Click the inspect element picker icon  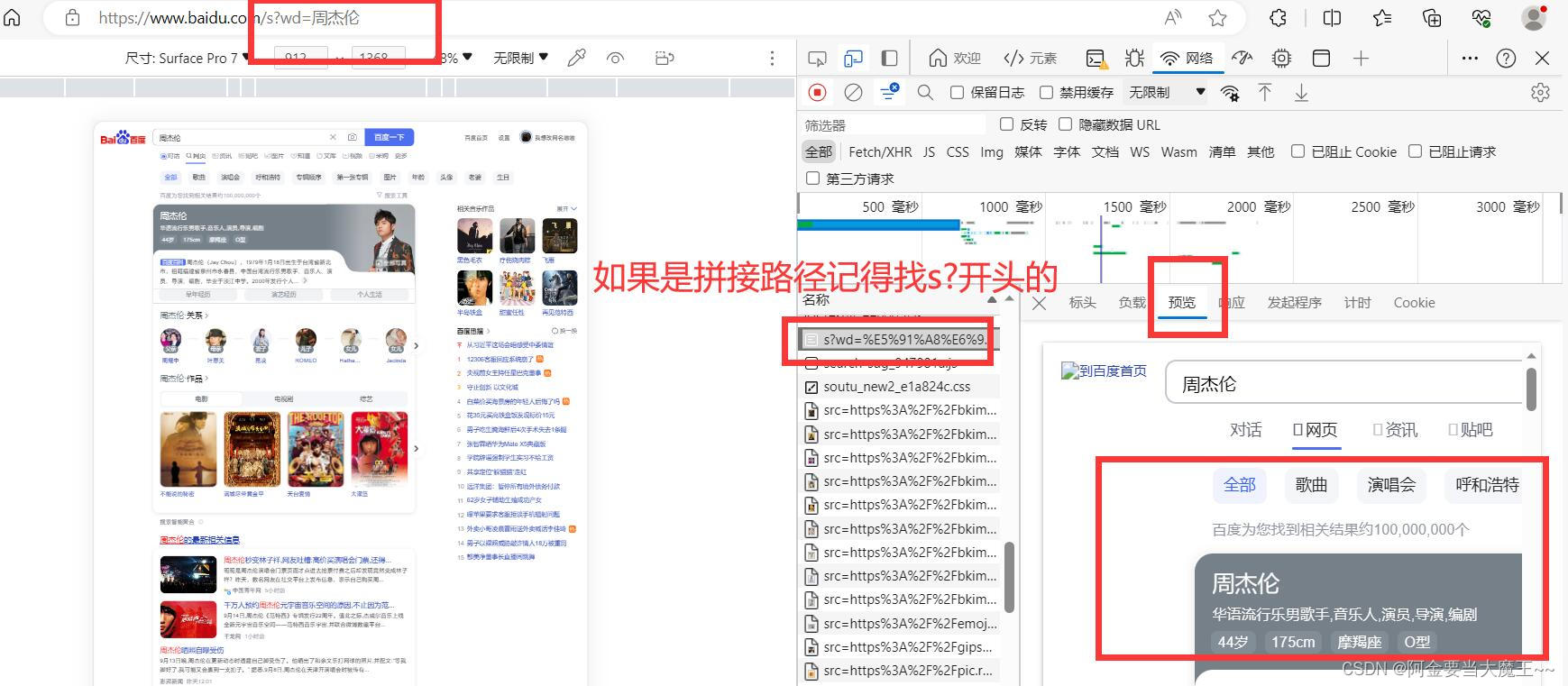pyautogui.click(x=817, y=59)
